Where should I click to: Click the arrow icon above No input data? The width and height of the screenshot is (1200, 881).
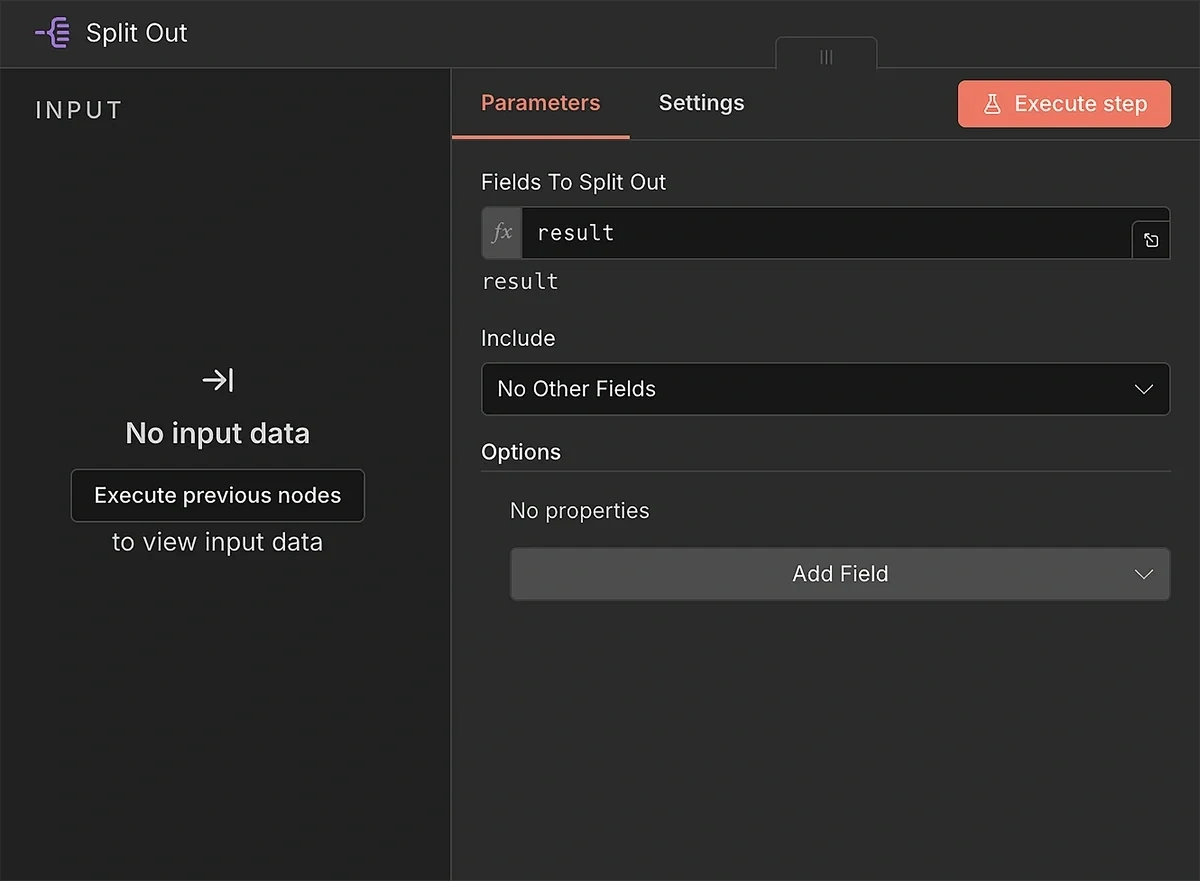(217, 380)
